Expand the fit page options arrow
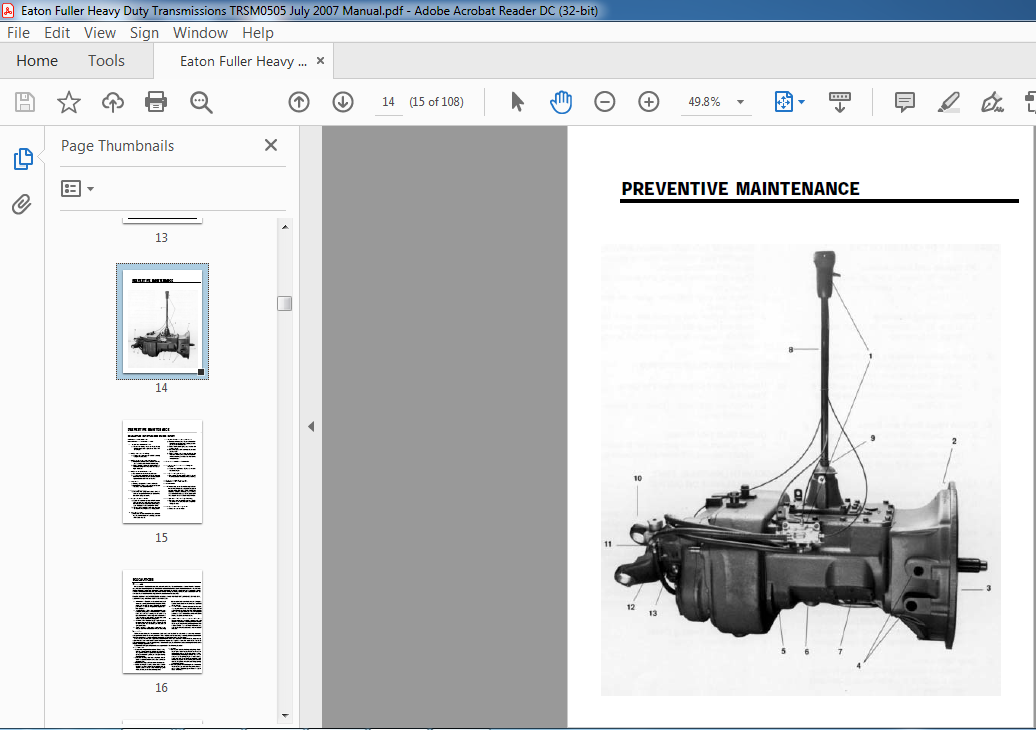1036x730 pixels. point(801,102)
